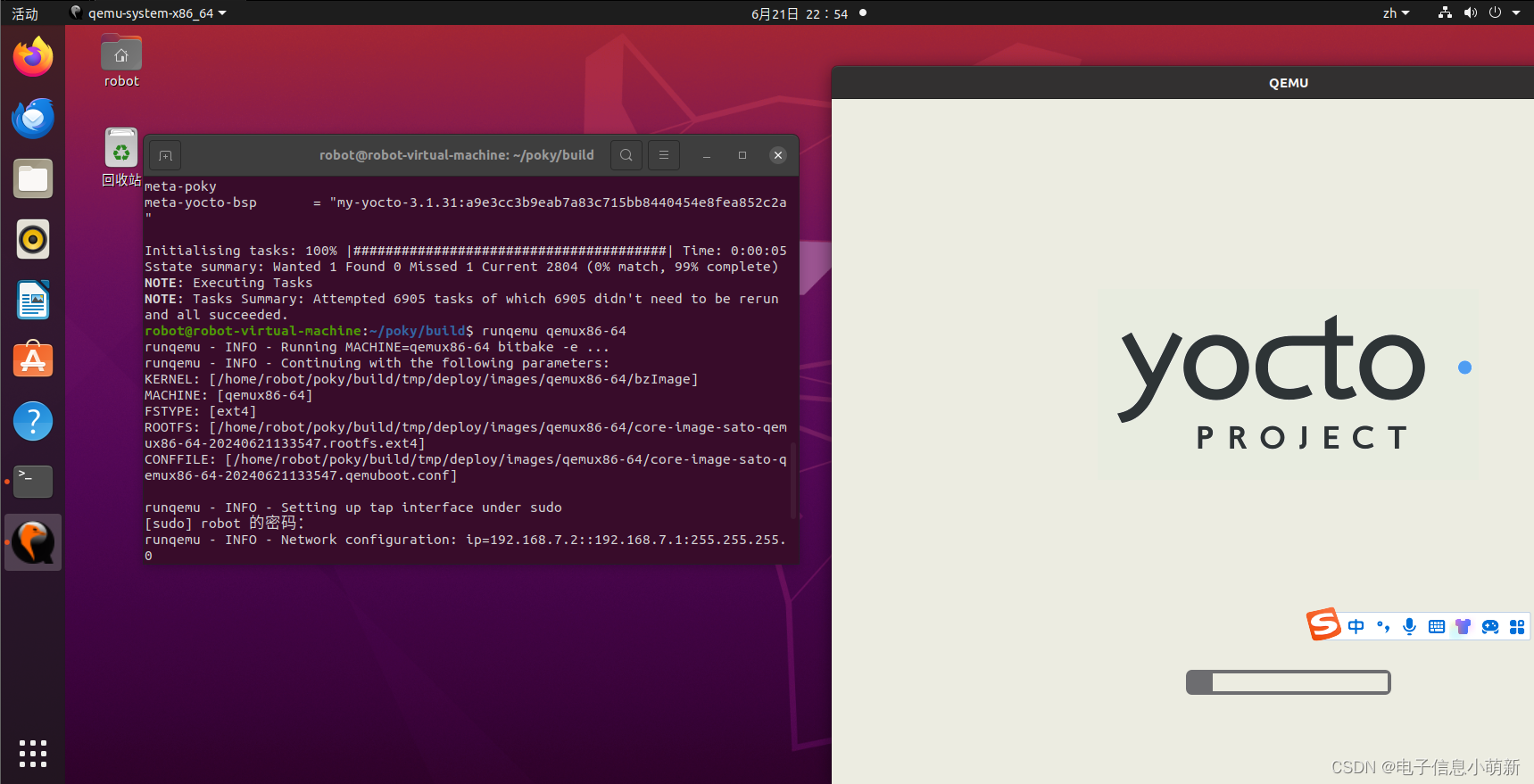Open the clock and calendar panel

[x=800, y=13]
